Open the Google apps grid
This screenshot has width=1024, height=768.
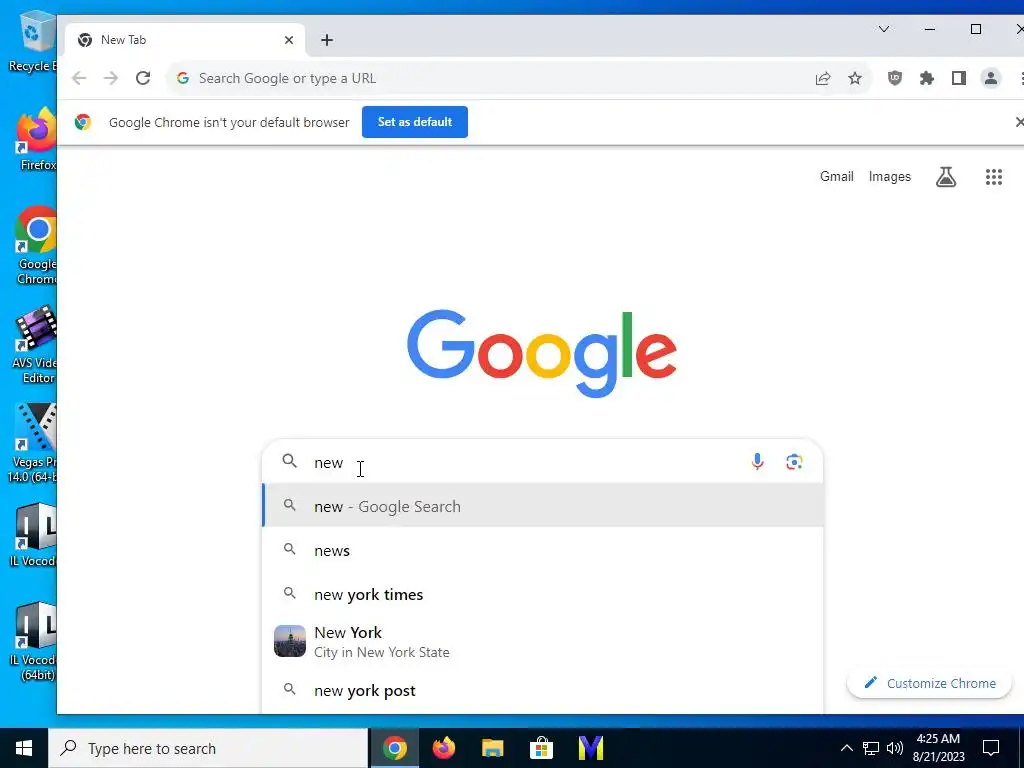(994, 176)
